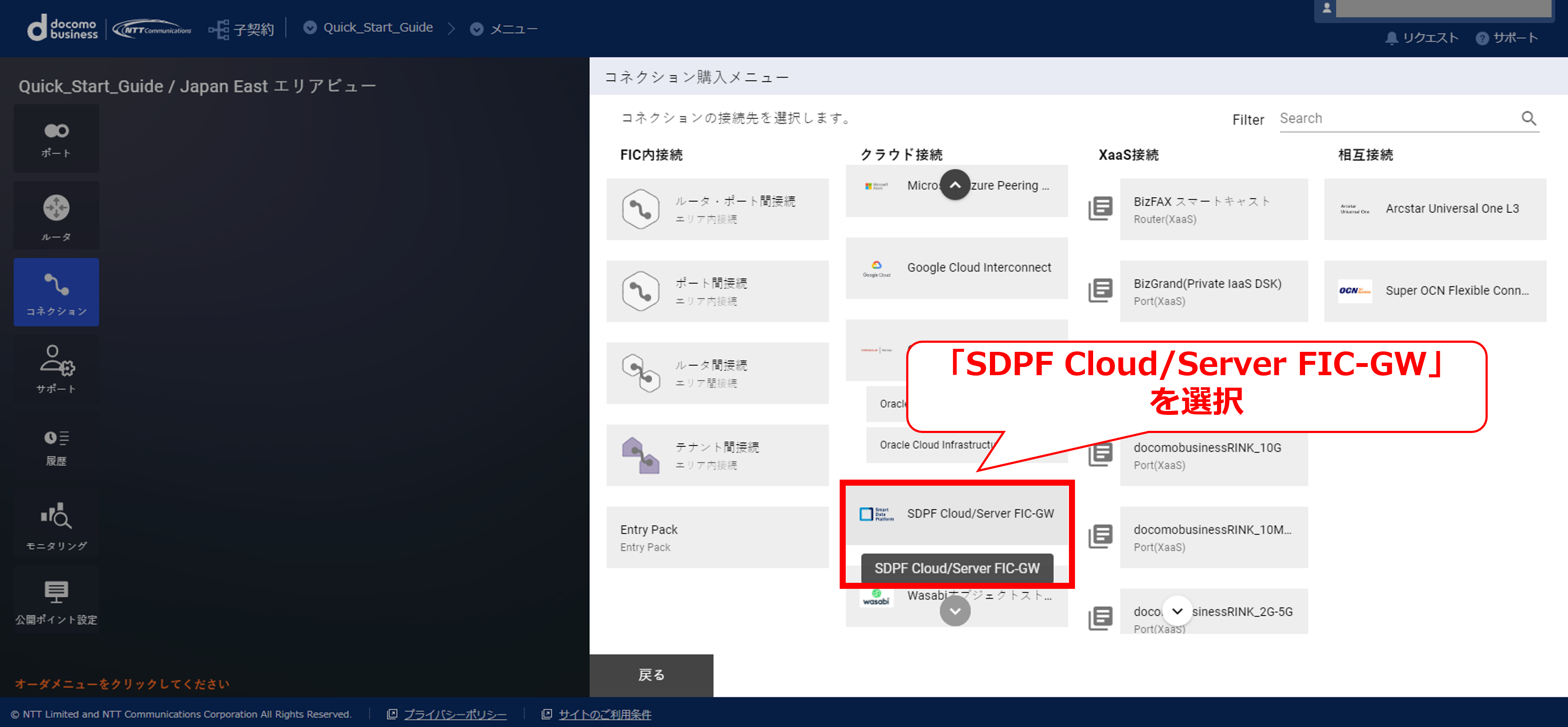1568x727 pixels.
Task: Select Microsoft Azure Peering card
Action: click(x=956, y=190)
